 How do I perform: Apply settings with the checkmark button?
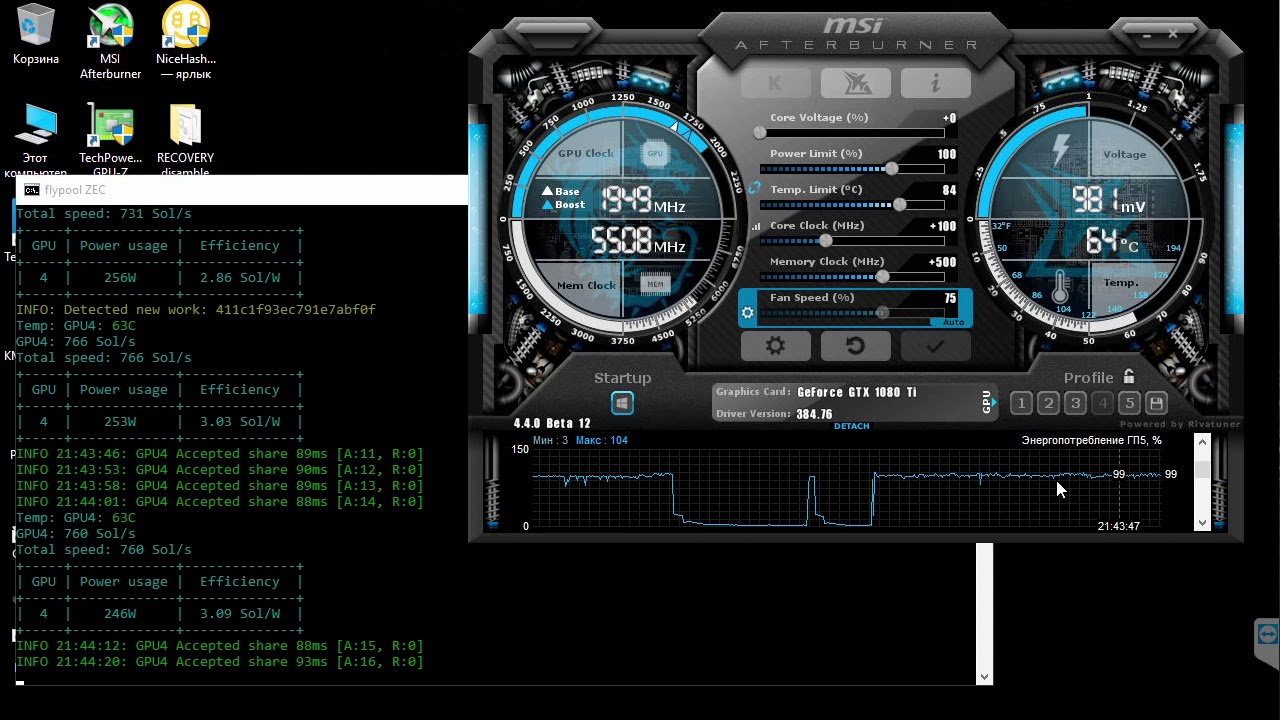(x=935, y=345)
